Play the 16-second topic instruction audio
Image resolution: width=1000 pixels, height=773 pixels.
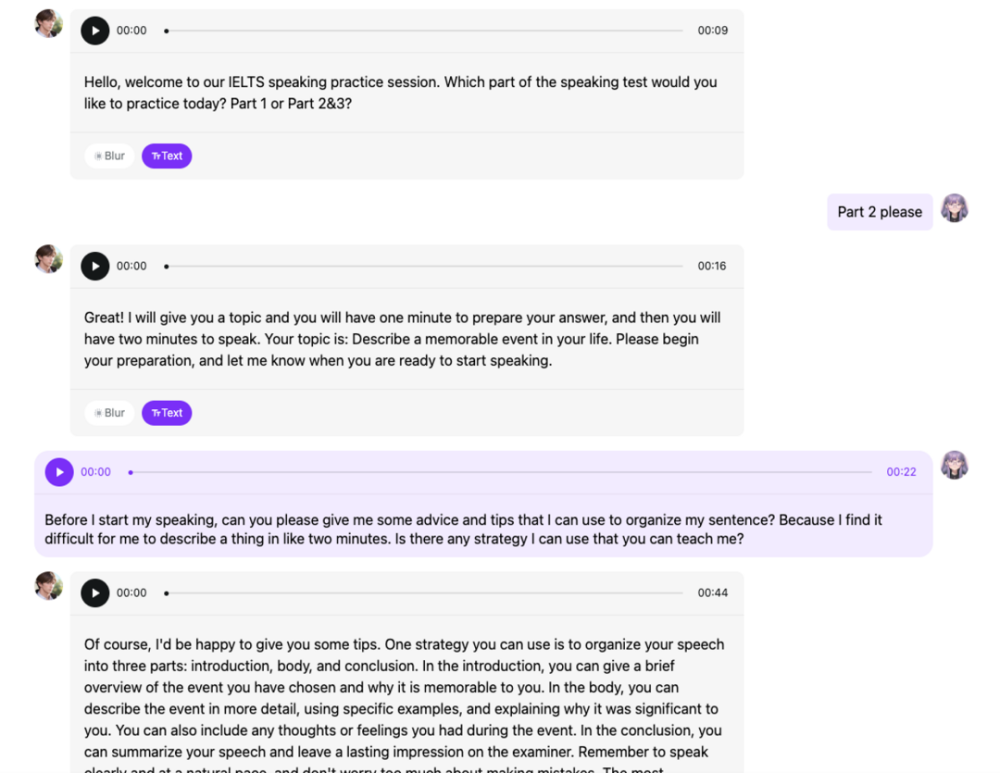pos(95,267)
